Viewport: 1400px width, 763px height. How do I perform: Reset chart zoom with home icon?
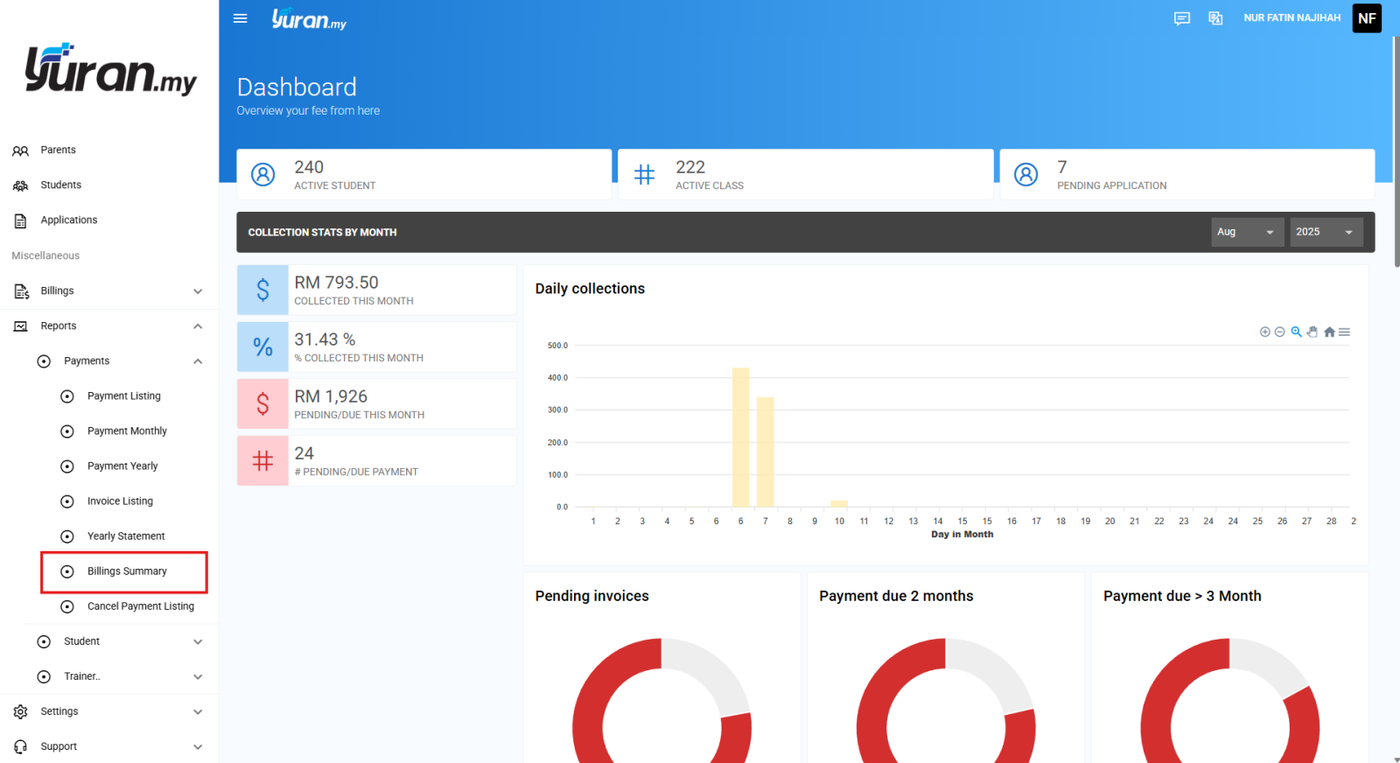click(x=1329, y=332)
